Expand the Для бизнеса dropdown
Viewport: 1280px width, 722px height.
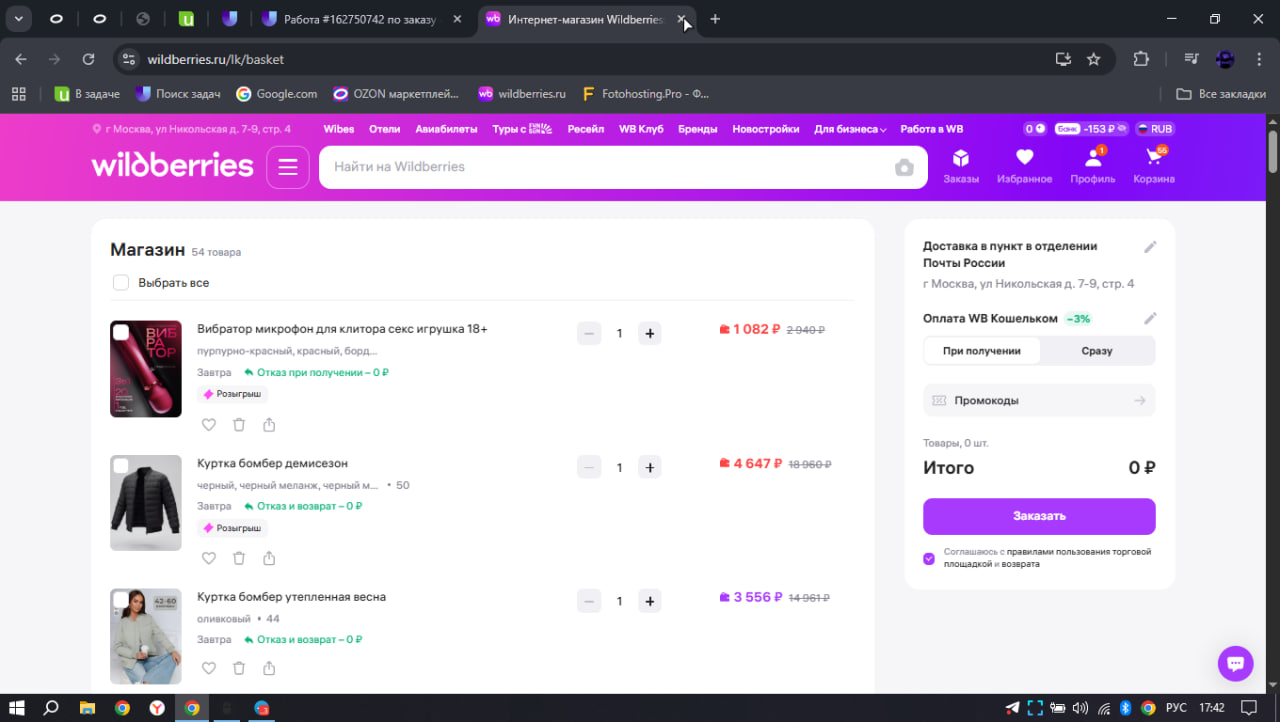tap(850, 129)
